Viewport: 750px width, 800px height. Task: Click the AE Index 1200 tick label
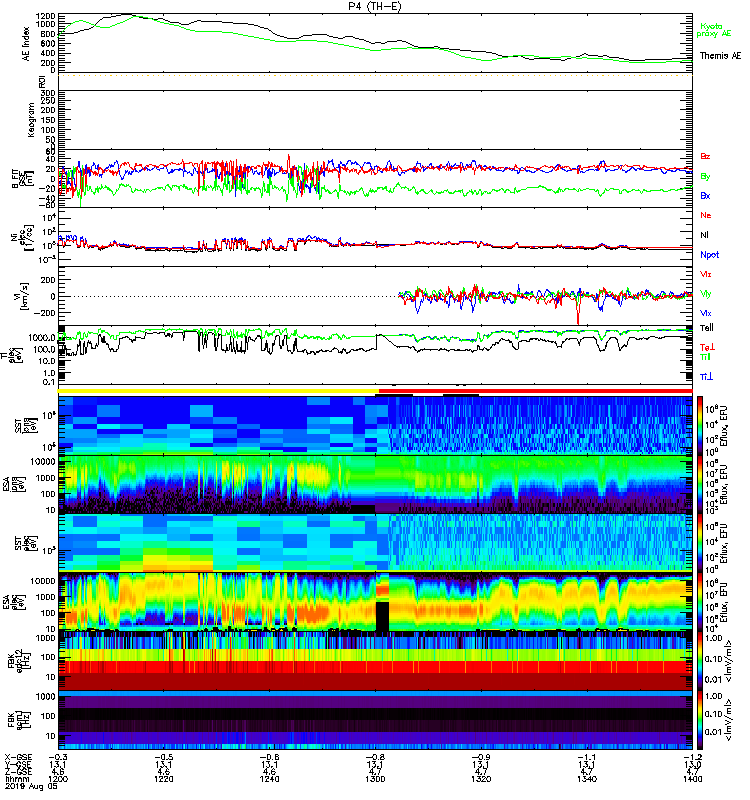click(45, 15)
